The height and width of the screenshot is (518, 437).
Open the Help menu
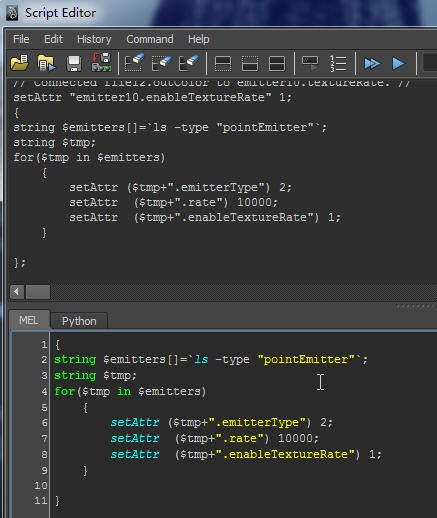pyautogui.click(x=199, y=39)
